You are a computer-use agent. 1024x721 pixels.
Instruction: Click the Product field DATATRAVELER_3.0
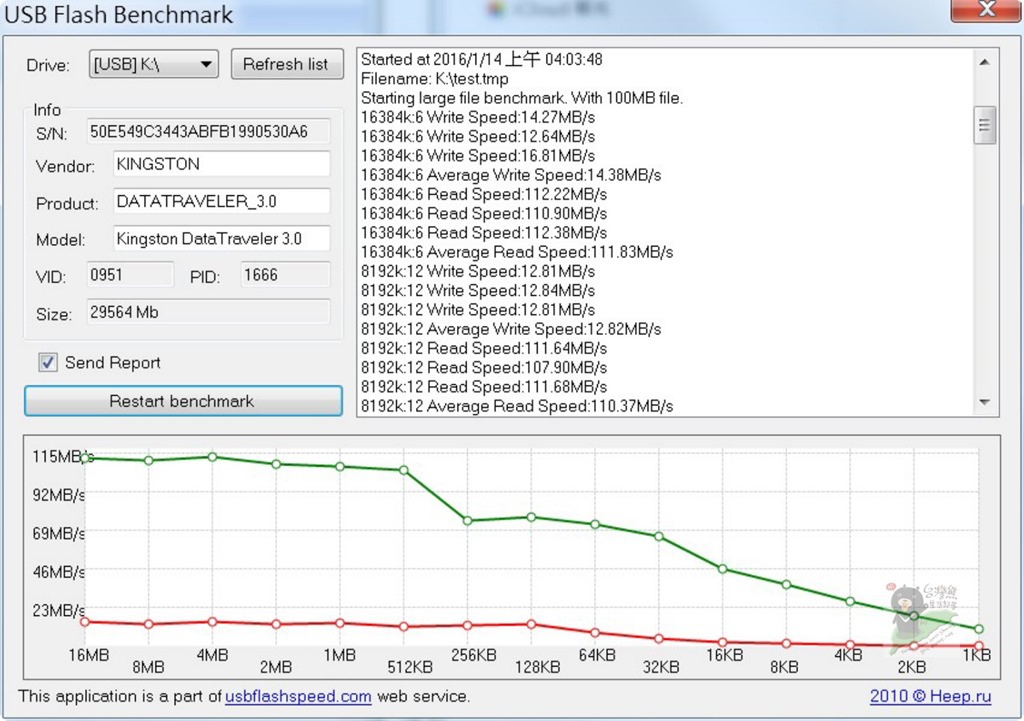click(x=221, y=201)
